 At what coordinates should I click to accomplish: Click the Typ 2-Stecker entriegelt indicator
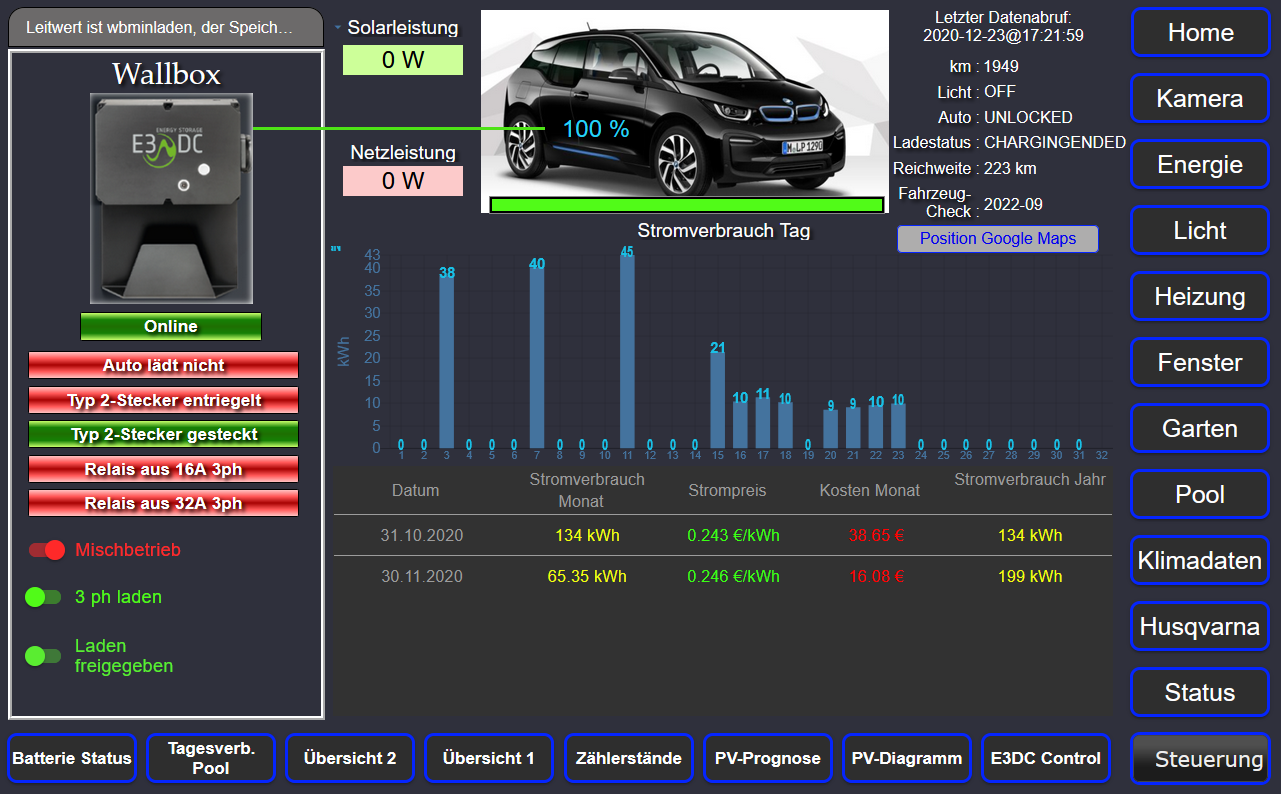coord(163,400)
